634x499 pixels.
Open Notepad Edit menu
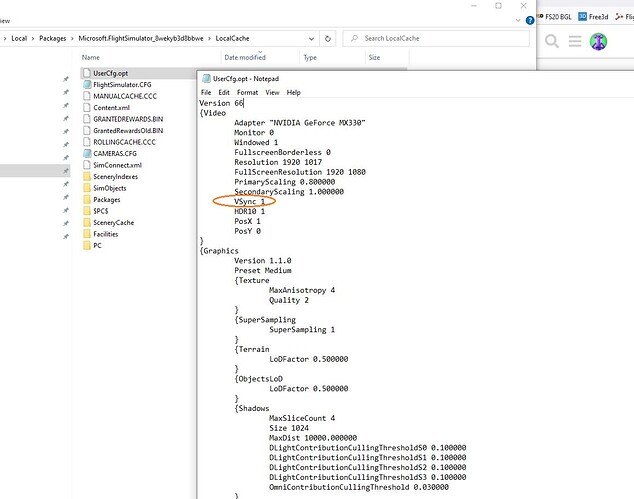[224, 93]
